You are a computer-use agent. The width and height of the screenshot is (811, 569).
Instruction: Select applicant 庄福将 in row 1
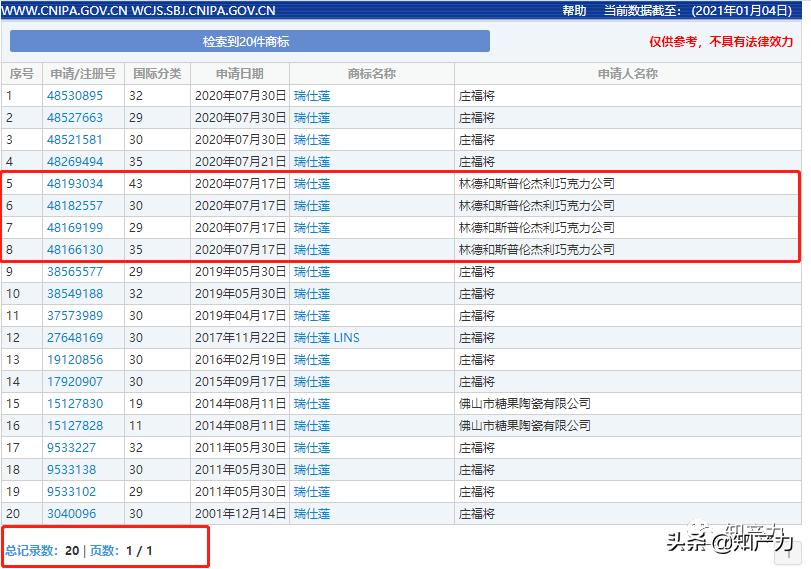tap(477, 96)
